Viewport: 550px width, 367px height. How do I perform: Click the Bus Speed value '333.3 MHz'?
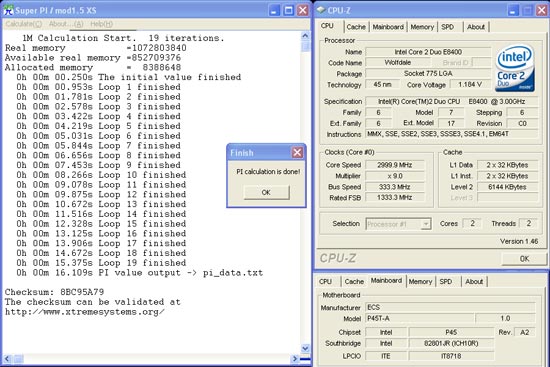pyautogui.click(x=395, y=187)
